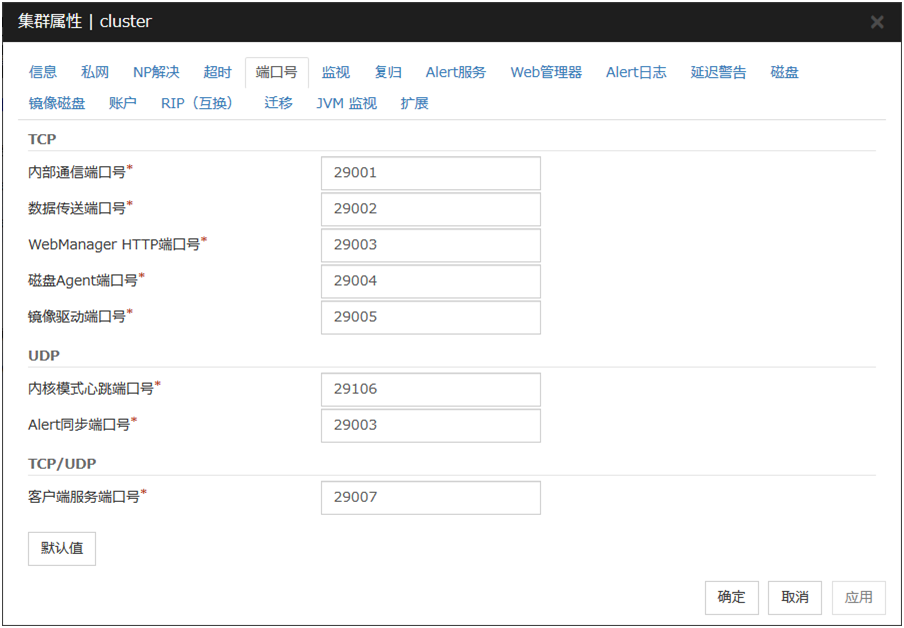Image resolution: width=904 pixels, height=628 pixels.
Task: Switch to the Alert服务 tab
Action: coord(456,72)
